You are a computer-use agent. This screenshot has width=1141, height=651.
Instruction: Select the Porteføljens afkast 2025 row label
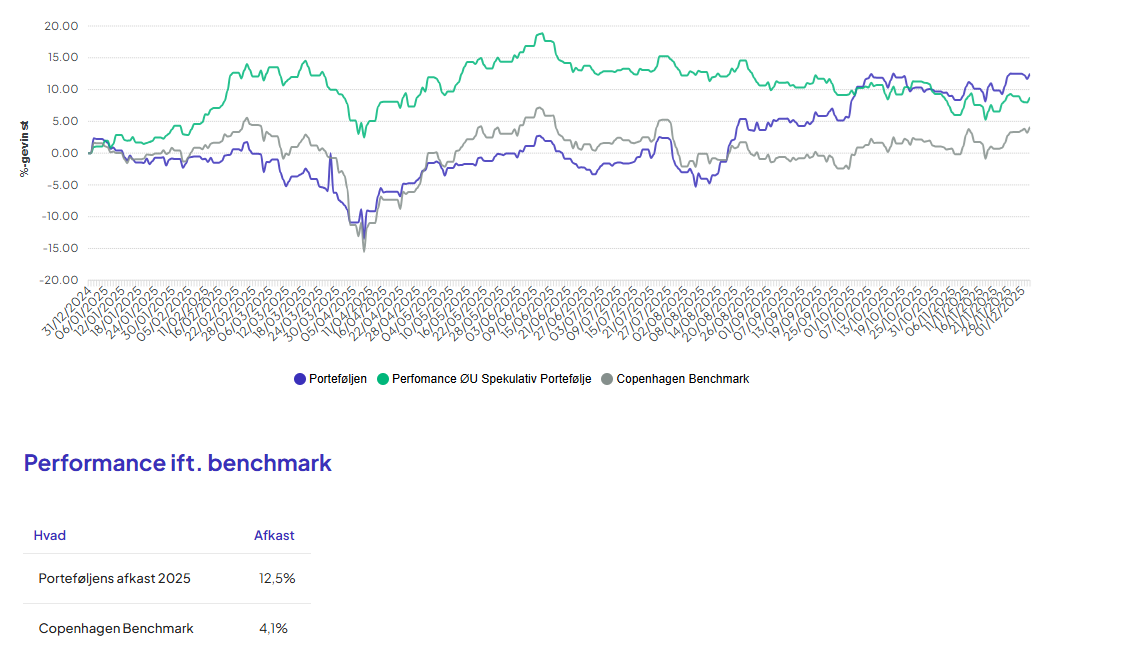[114, 579]
